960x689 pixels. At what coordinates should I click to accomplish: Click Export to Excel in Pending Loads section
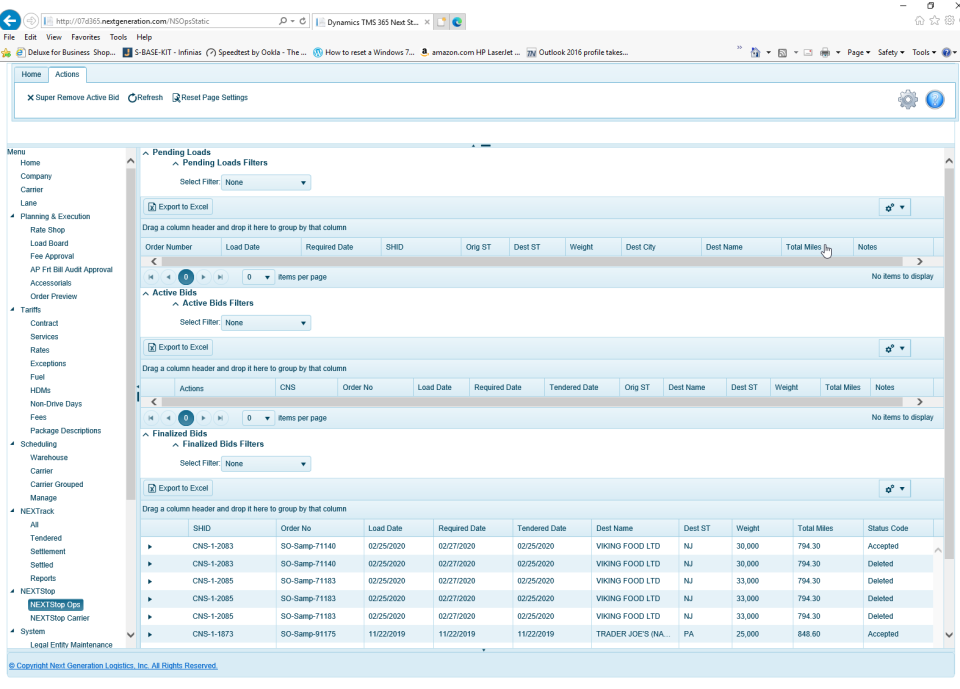(178, 206)
